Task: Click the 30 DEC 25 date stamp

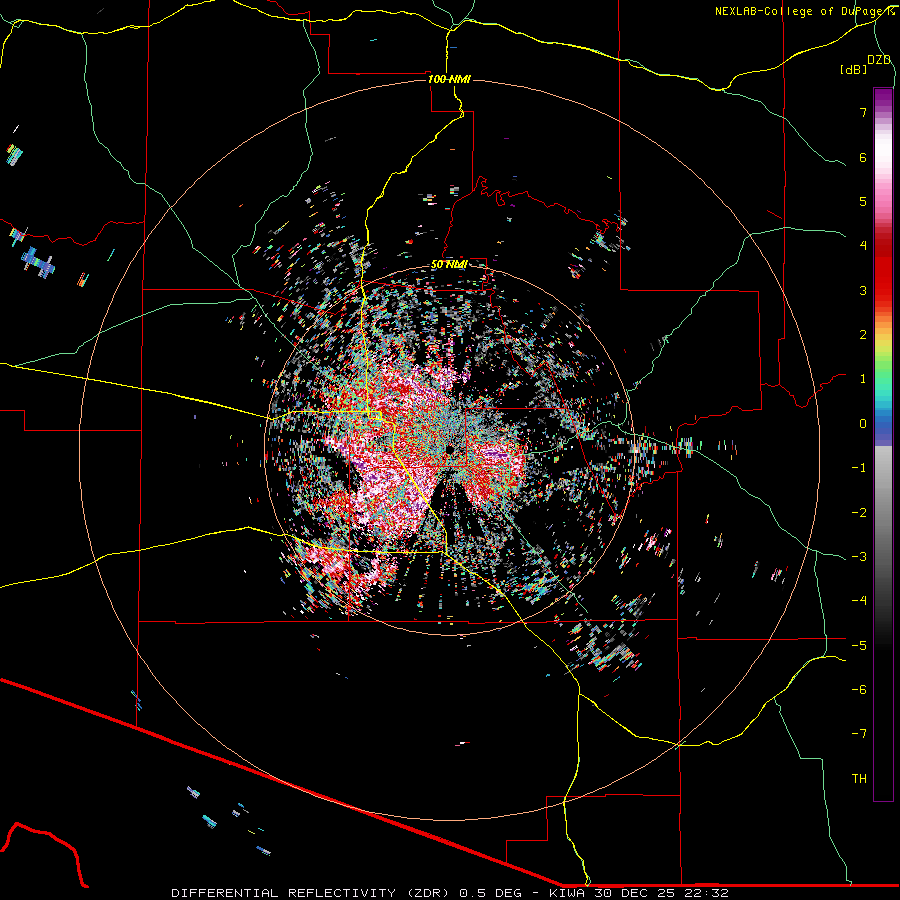Action: click(x=635, y=893)
